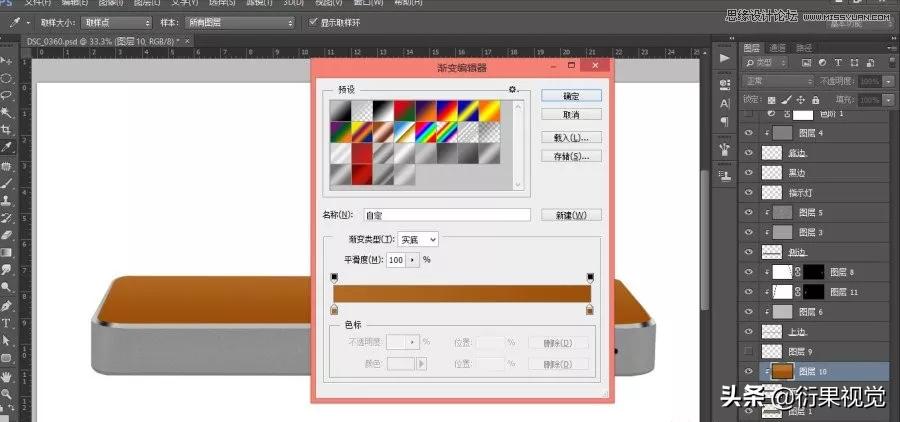Screen dimensions: 900x422
Task: Switch to 图层 tab
Action: coord(752,48)
